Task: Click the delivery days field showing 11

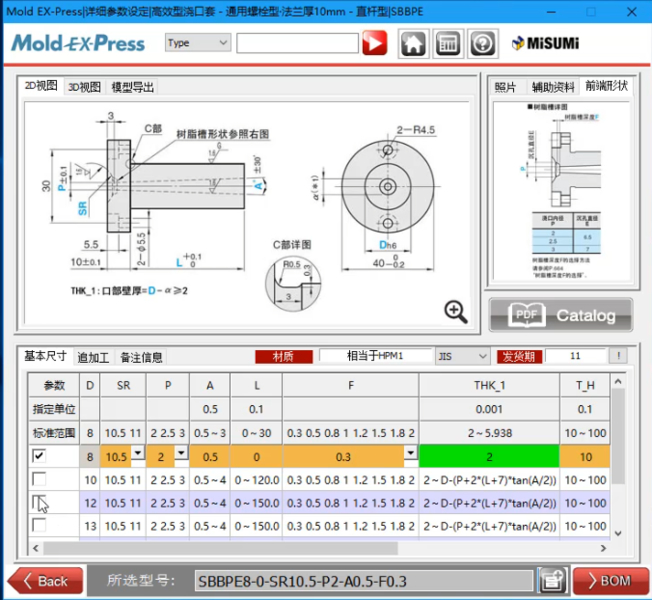Action: (x=575, y=356)
